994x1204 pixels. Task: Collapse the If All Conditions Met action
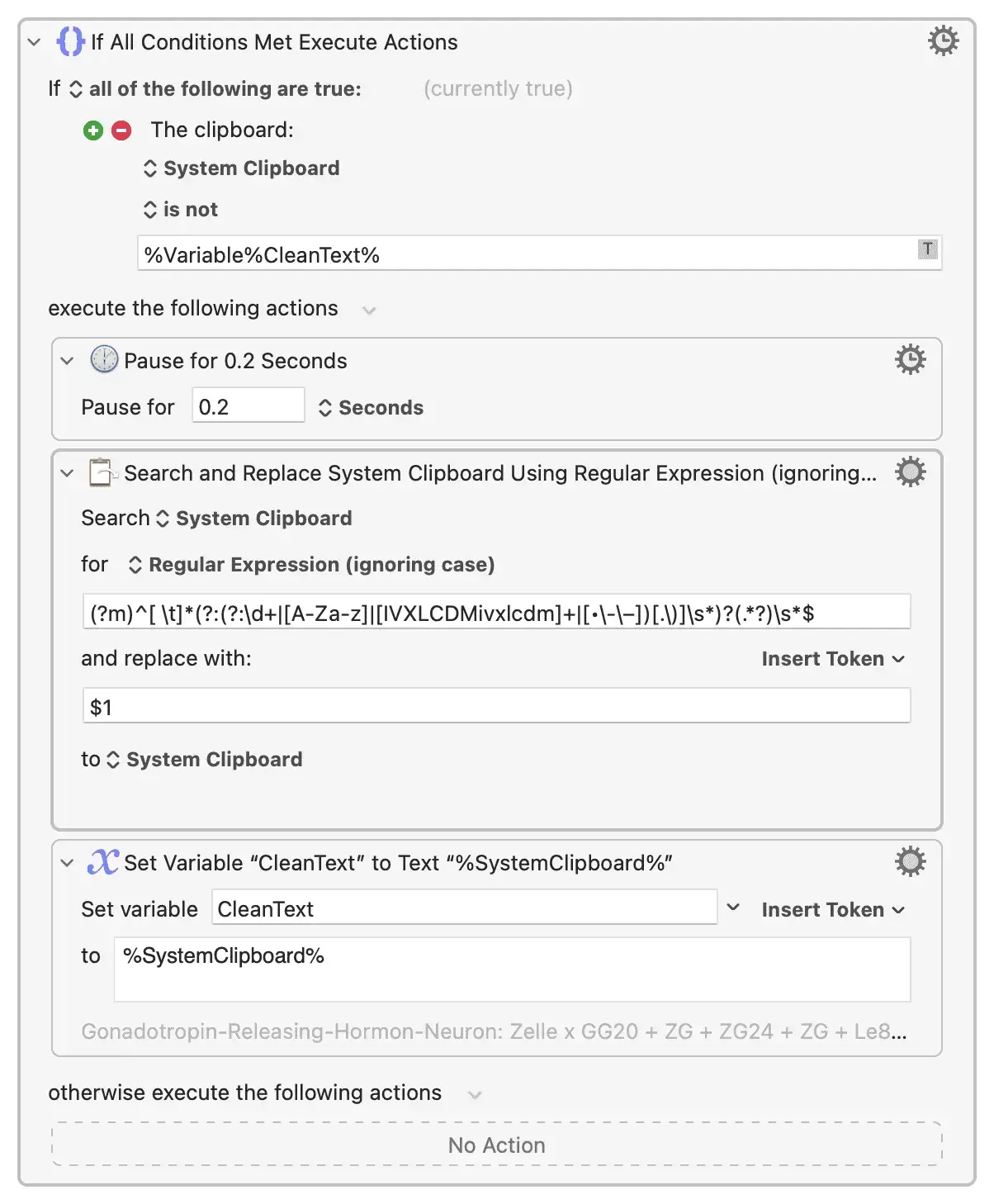[34, 42]
